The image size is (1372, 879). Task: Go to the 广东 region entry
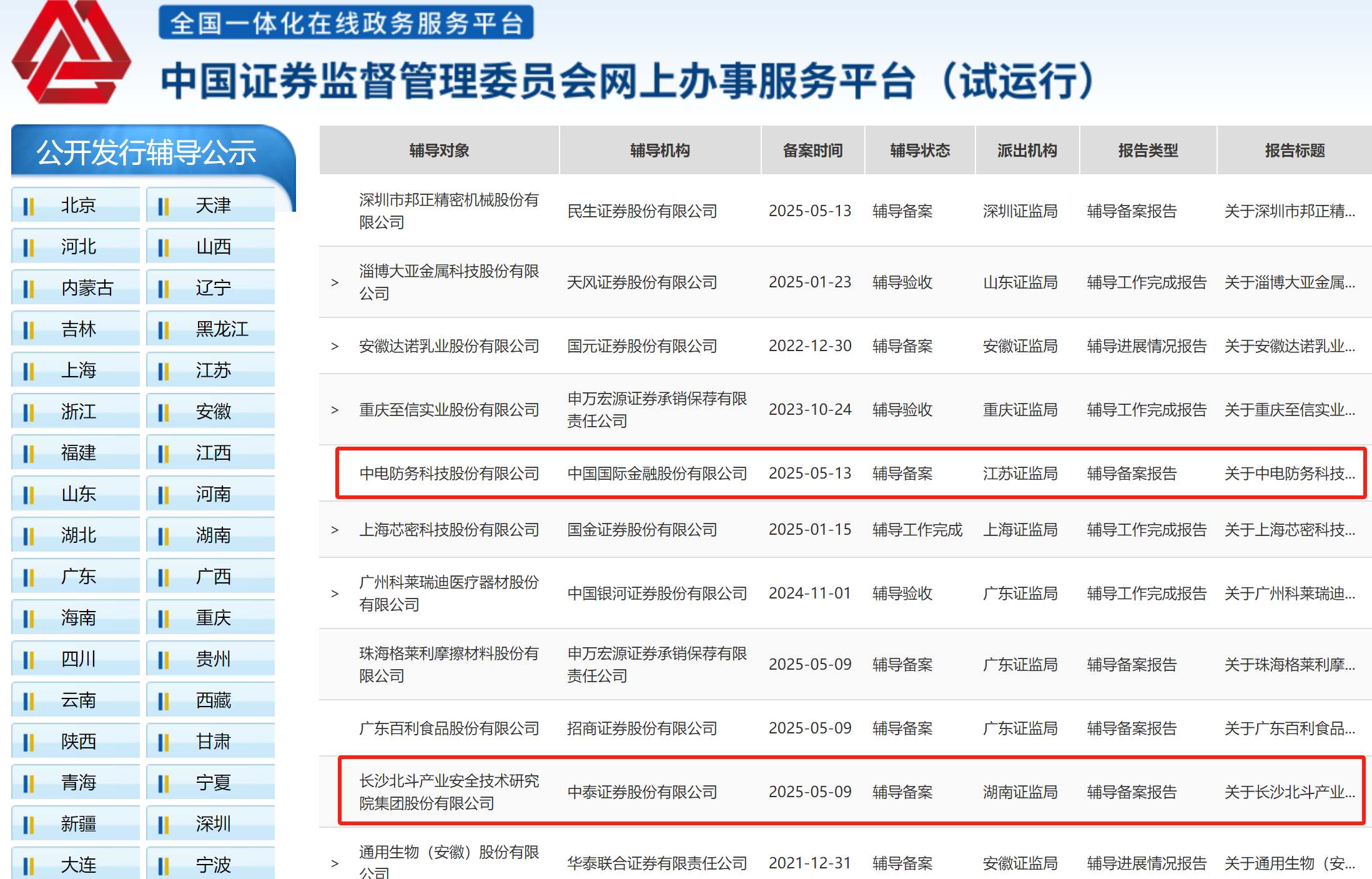click(x=76, y=576)
